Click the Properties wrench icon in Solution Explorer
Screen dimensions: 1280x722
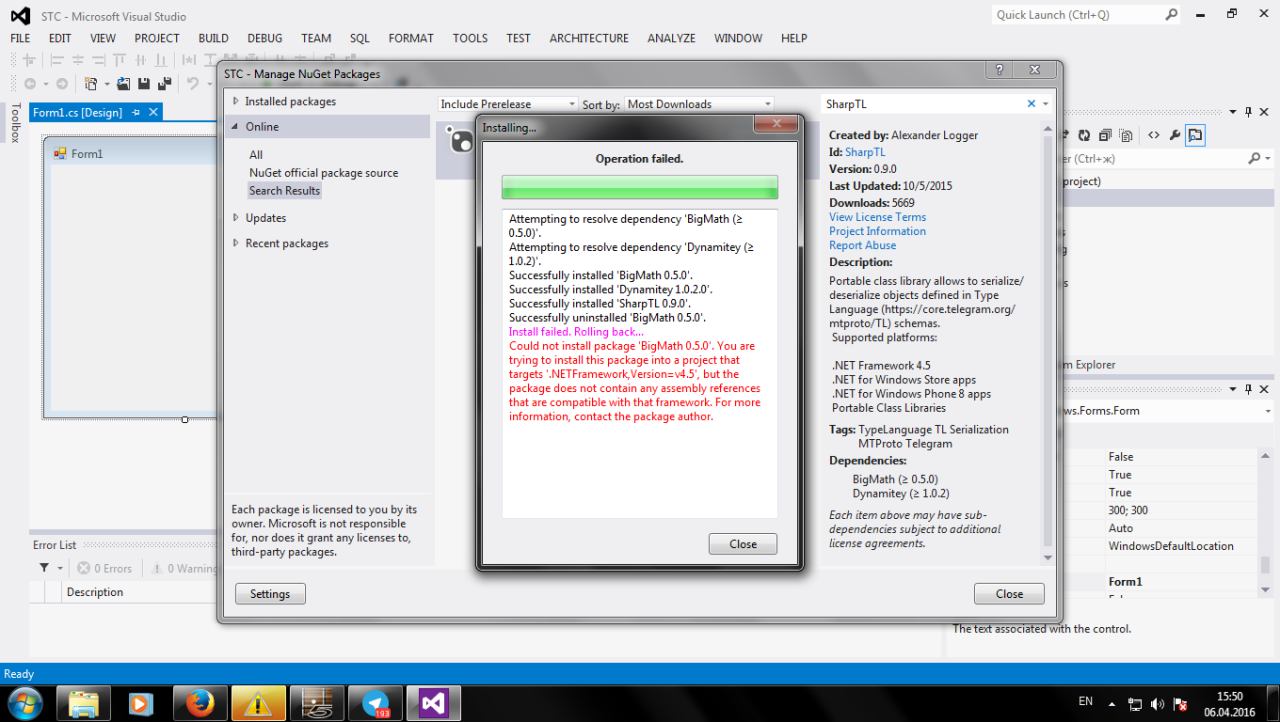click(x=1173, y=135)
